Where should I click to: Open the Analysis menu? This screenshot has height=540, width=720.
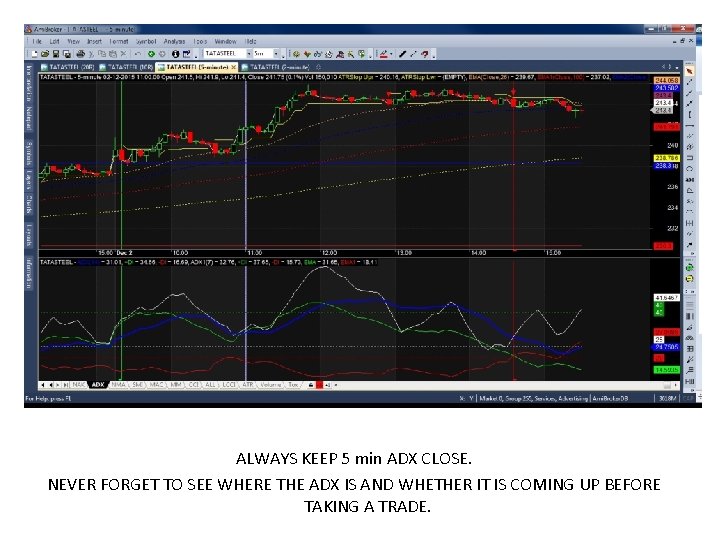pos(174,41)
